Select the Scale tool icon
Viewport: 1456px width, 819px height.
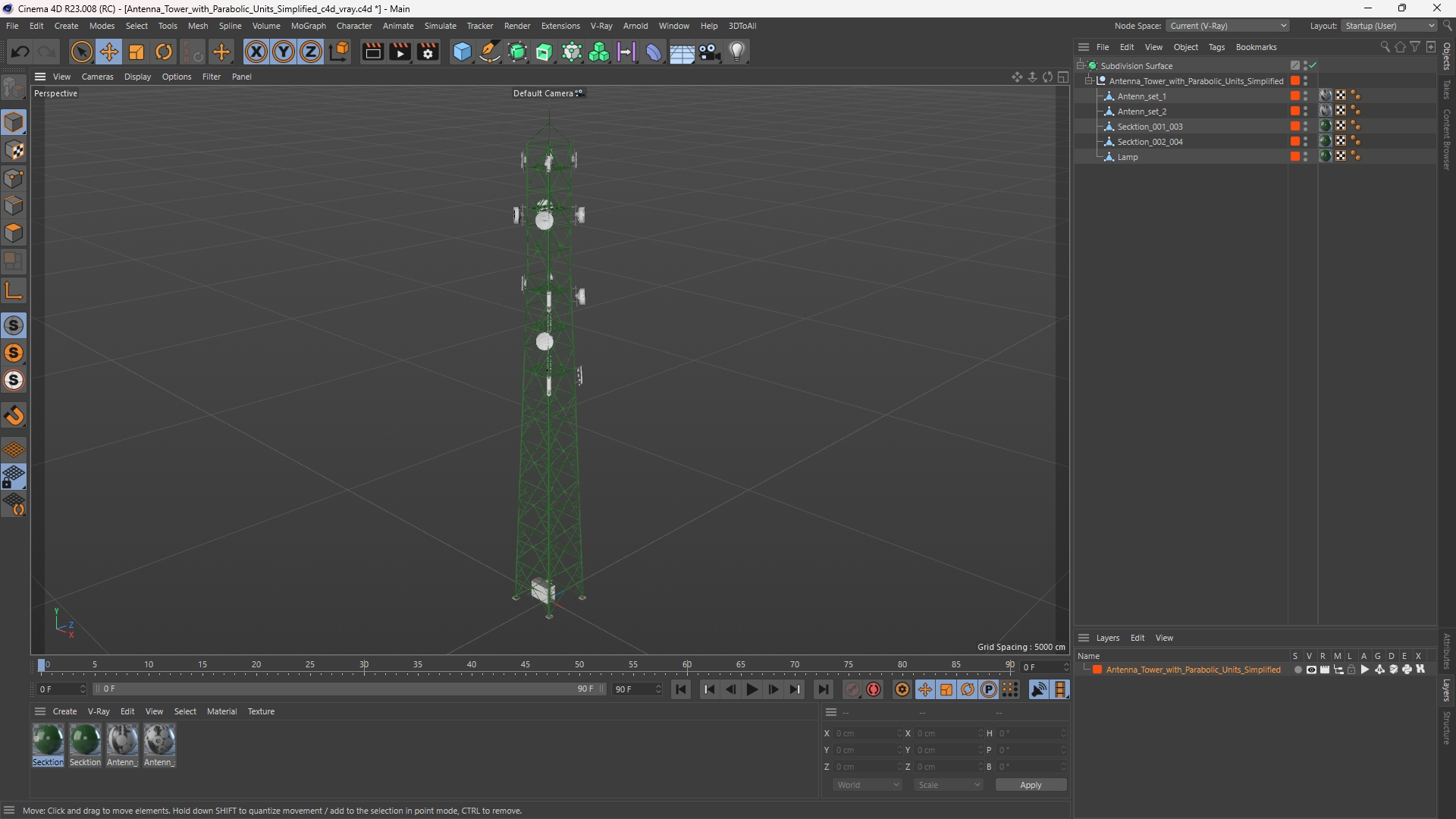(136, 52)
